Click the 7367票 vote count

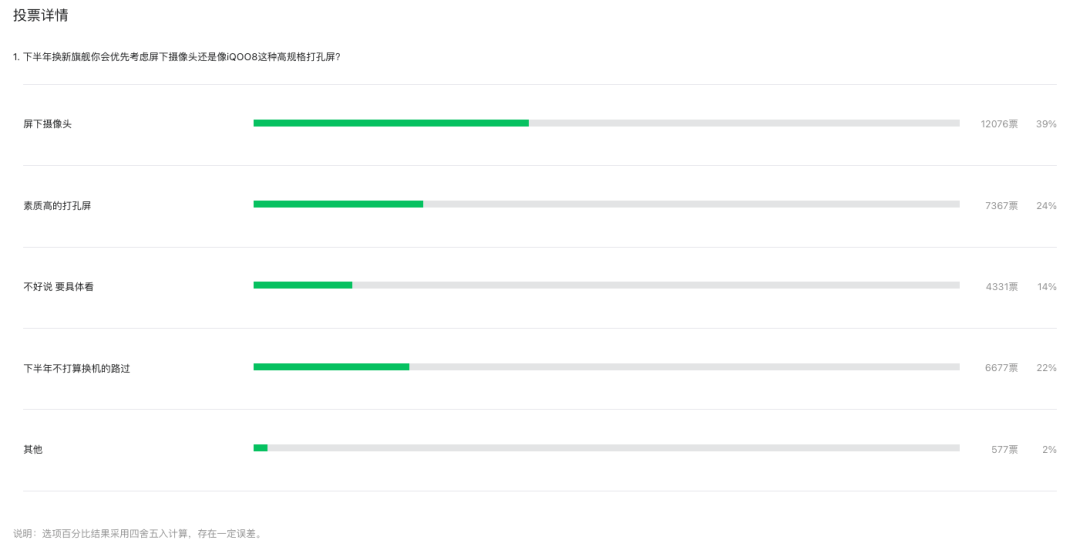pyautogui.click(x=1001, y=205)
